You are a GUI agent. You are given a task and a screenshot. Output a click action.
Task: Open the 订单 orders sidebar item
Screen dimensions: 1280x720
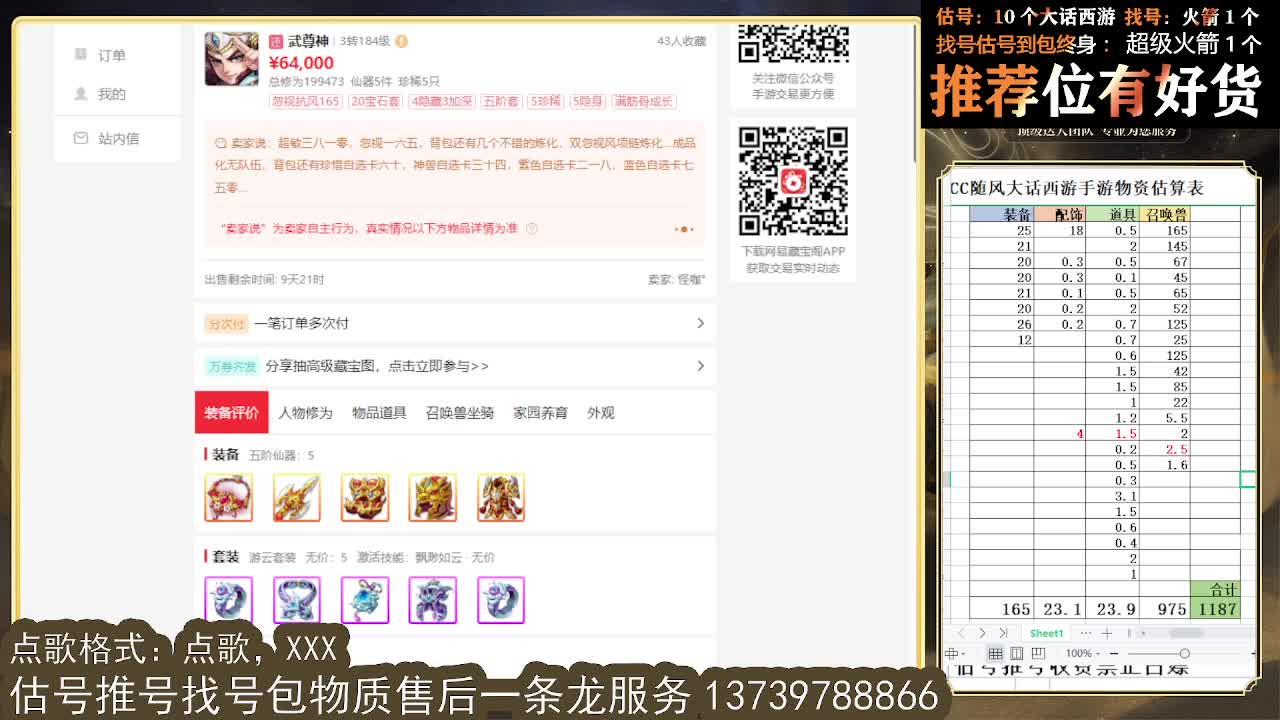[101, 55]
